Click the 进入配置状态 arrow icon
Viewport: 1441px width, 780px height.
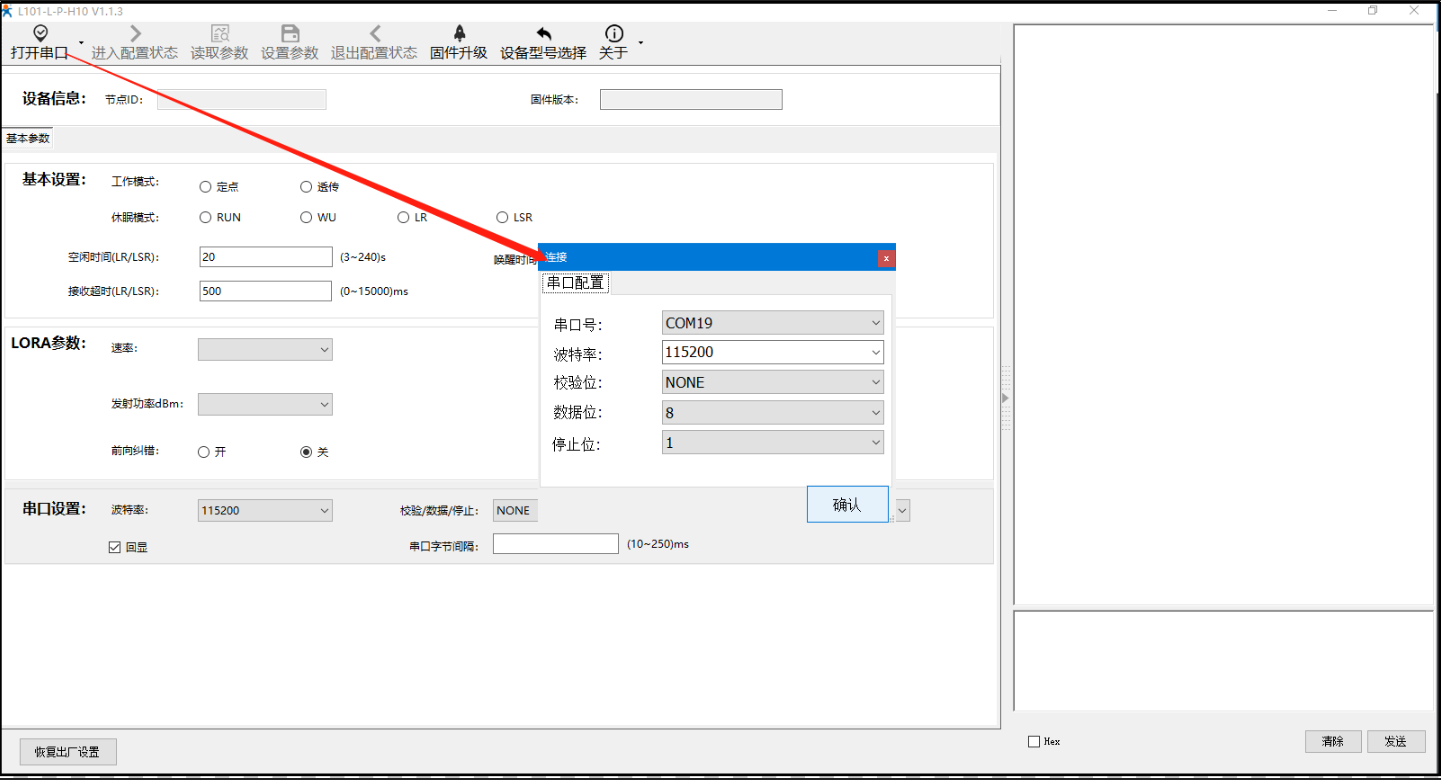[x=135, y=34]
